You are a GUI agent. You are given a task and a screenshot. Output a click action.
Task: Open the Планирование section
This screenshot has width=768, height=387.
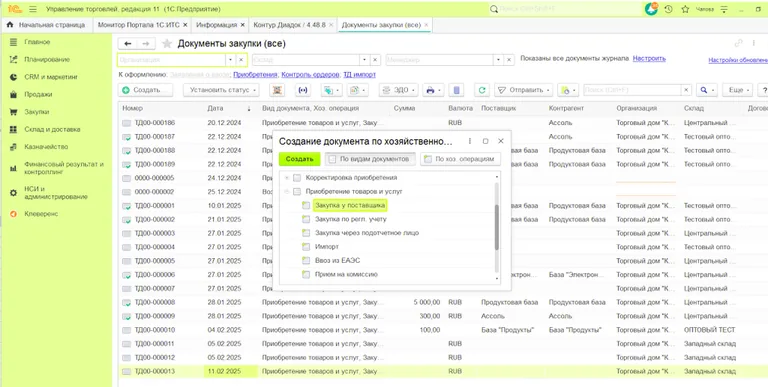point(47,59)
